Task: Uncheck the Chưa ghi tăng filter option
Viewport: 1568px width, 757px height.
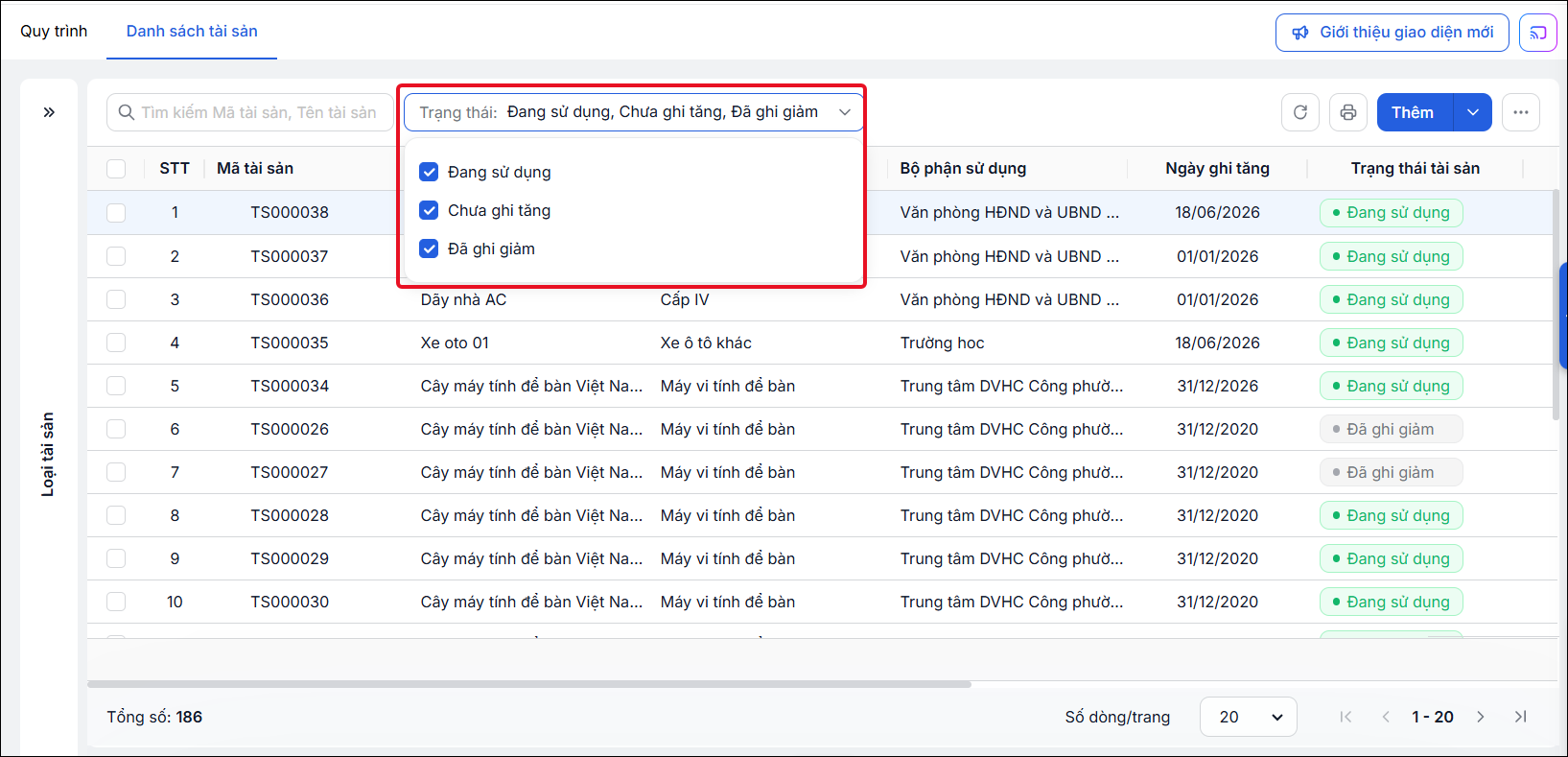Action: 429,210
